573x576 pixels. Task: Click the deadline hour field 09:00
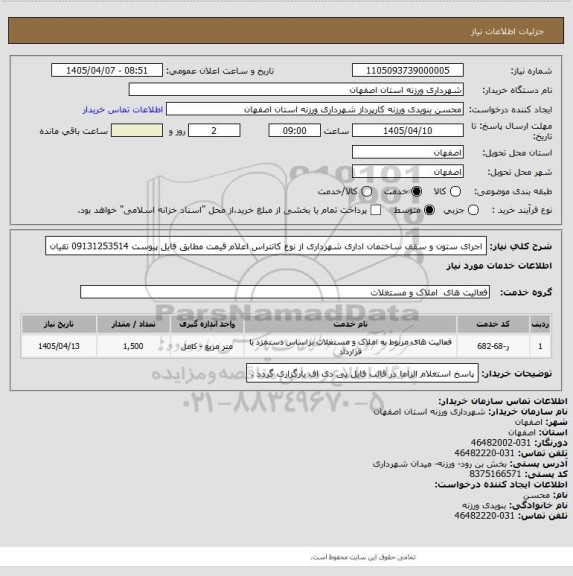pos(295,130)
